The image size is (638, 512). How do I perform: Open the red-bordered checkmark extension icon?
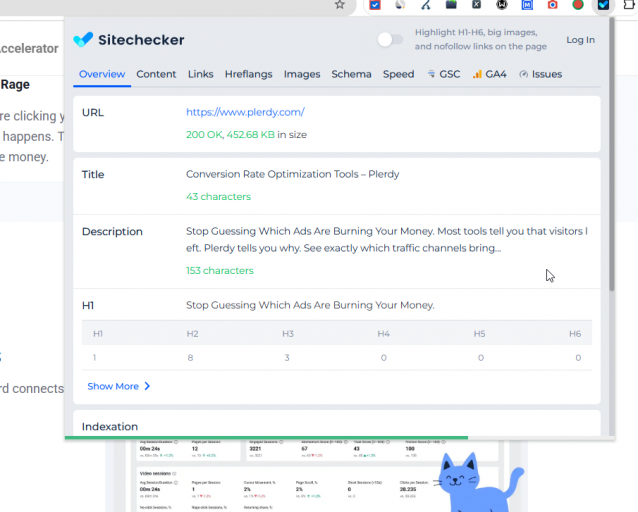tap(375, 4)
